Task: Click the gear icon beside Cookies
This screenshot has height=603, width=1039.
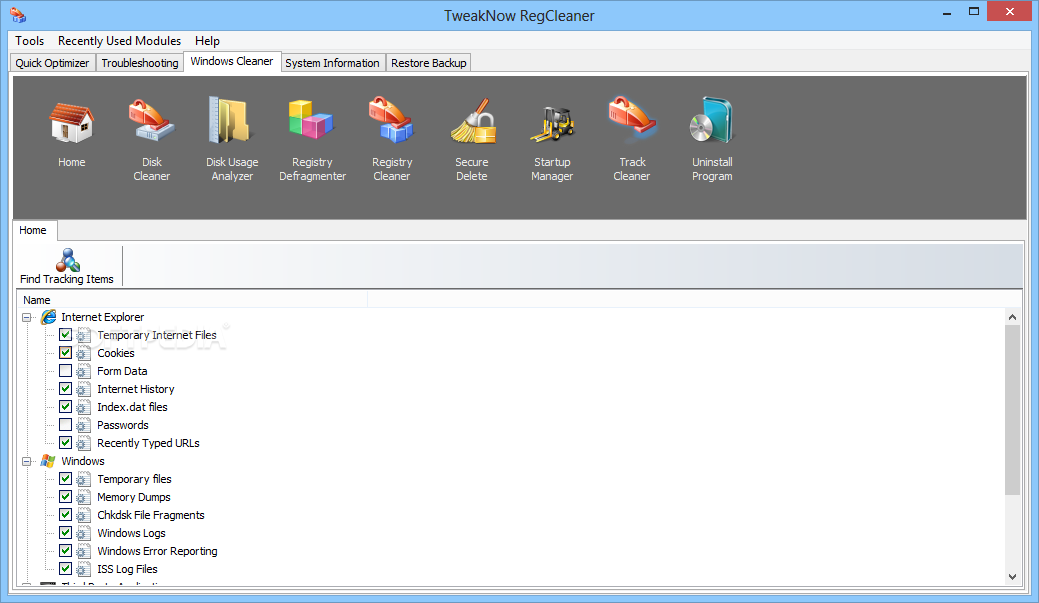Action: pos(83,353)
